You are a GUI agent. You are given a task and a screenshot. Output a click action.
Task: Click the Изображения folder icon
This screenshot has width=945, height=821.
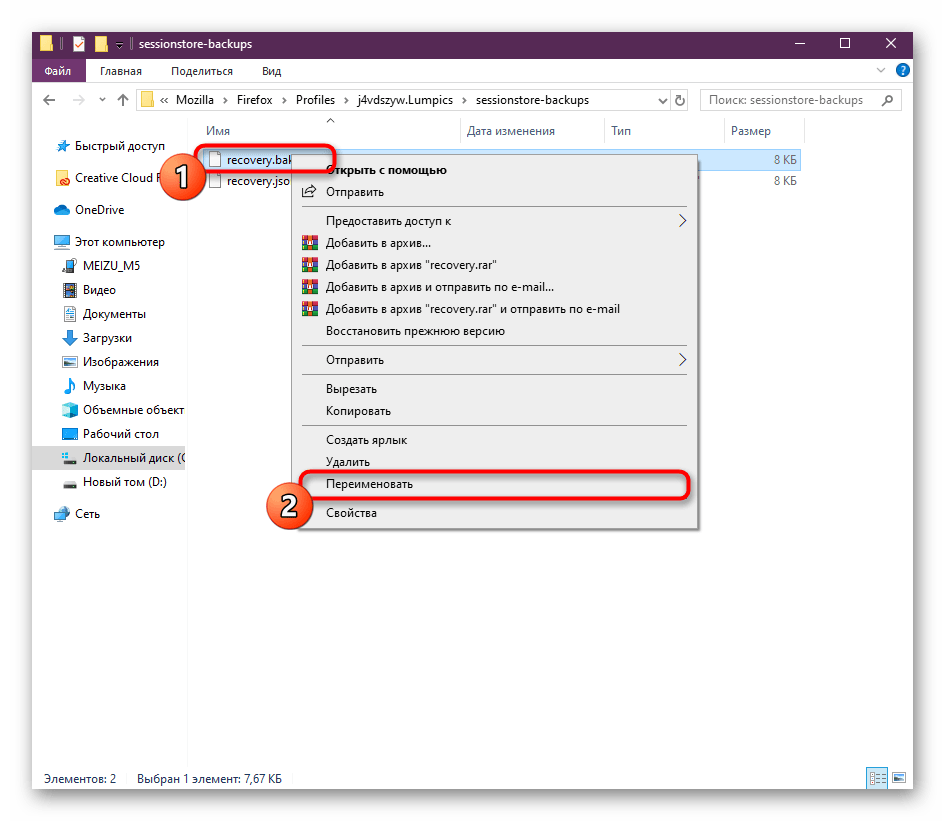point(70,362)
